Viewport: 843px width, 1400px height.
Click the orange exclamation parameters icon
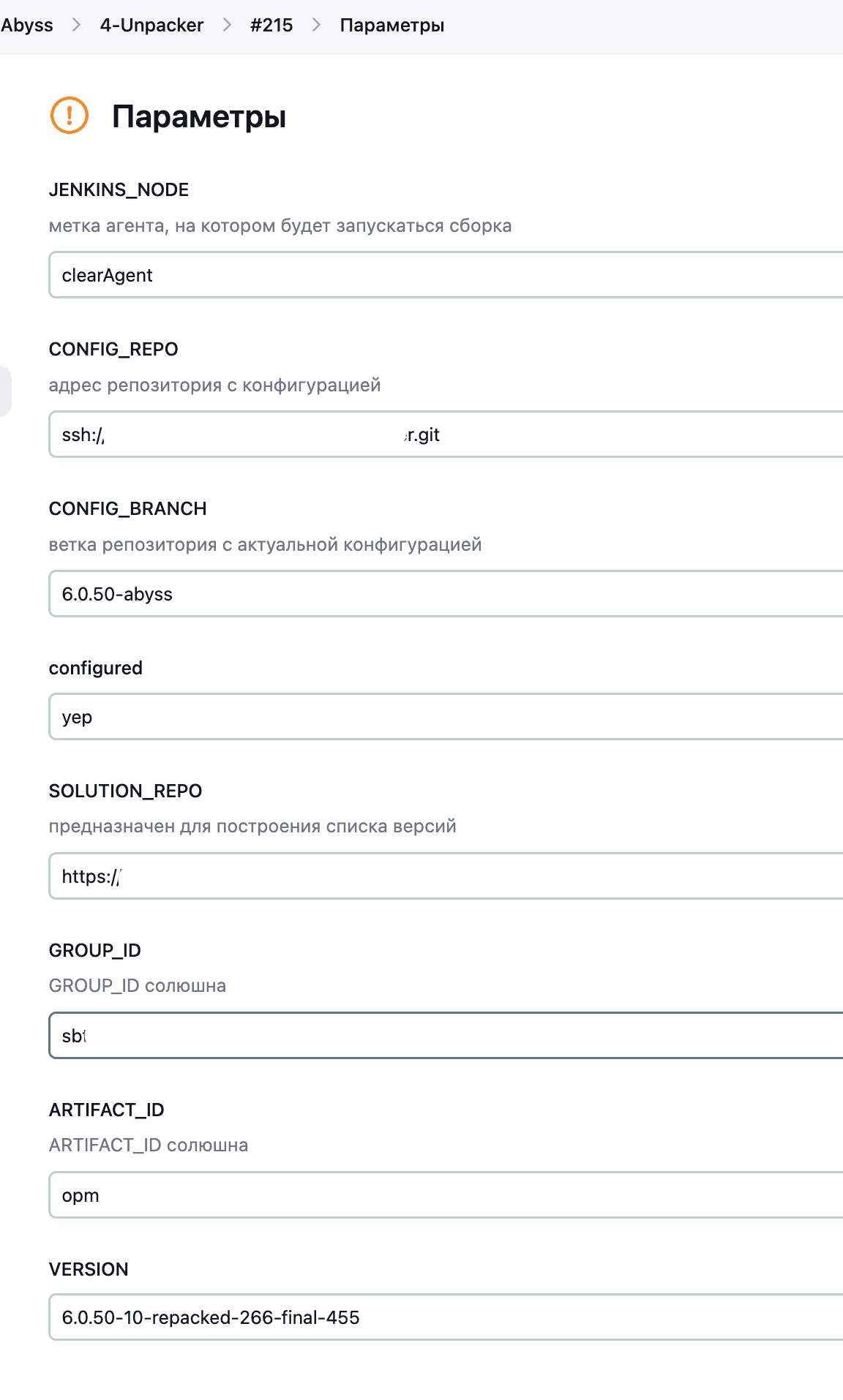(x=70, y=116)
